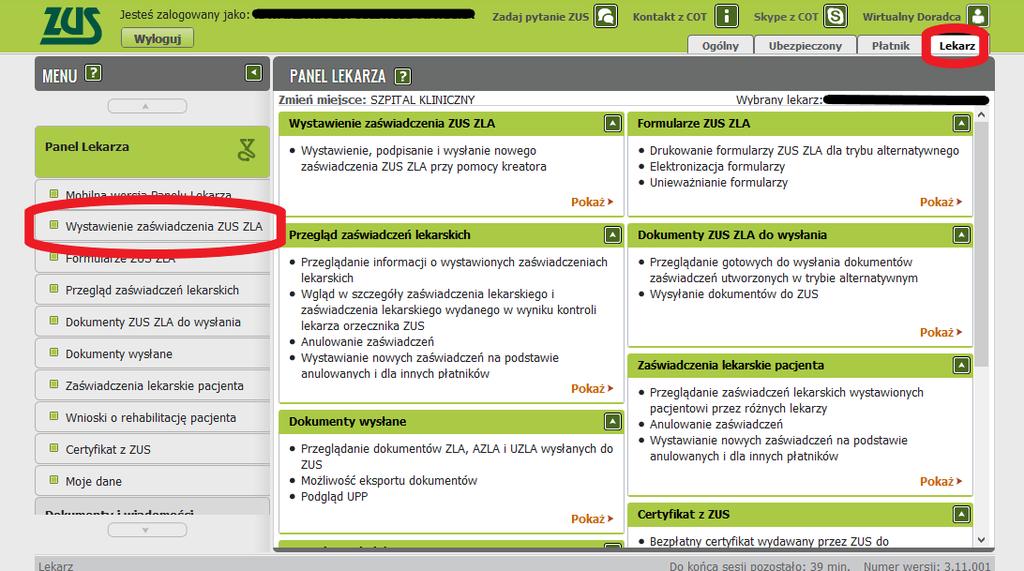Click the Kontakt z COT text link
This screenshot has height=571, width=1024.
point(669,17)
